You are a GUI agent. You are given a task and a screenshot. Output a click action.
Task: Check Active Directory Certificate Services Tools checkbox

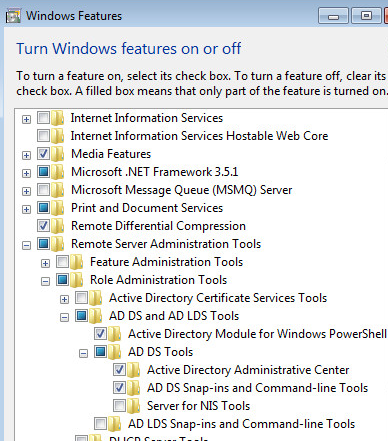pos(81,298)
